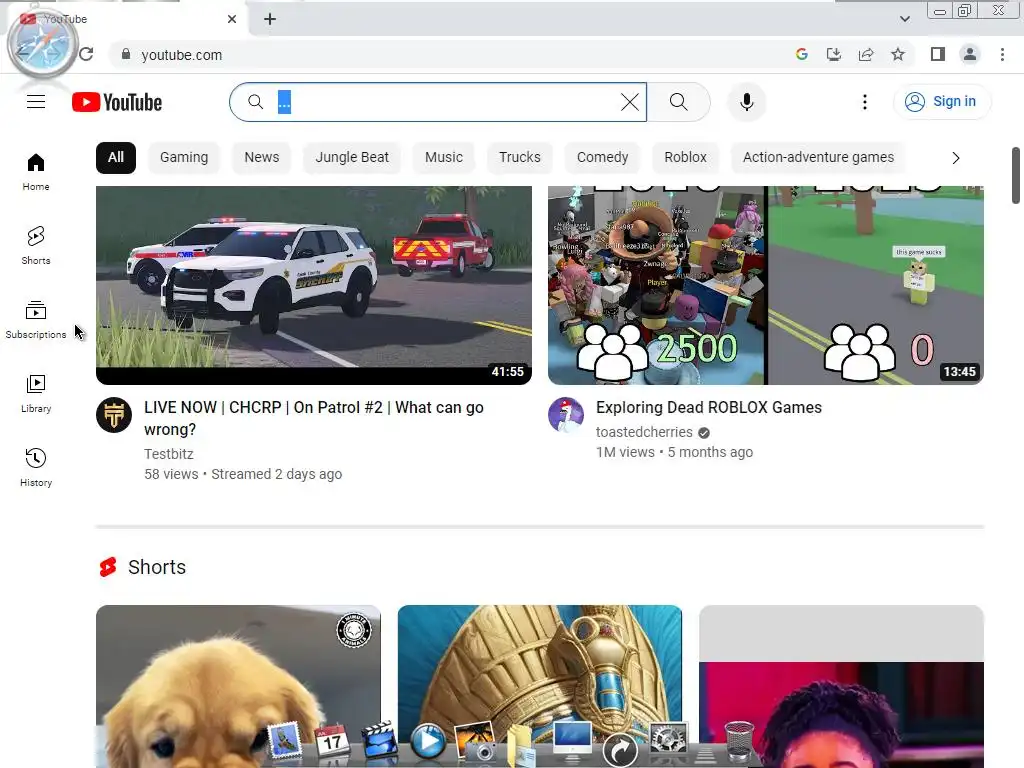Select the Music filter chip
Viewport: 1024px width, 768px height.
[x=444, y=157]
